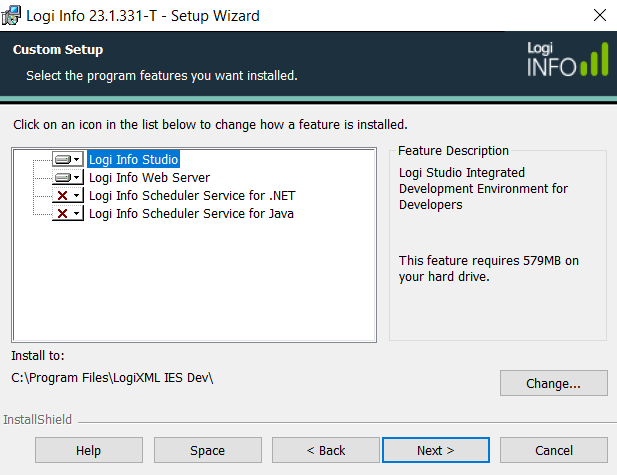Click the Logi INFO logo
Image resolution: width=617 pixels, height=475 pixels.
(x=567, y=59)
